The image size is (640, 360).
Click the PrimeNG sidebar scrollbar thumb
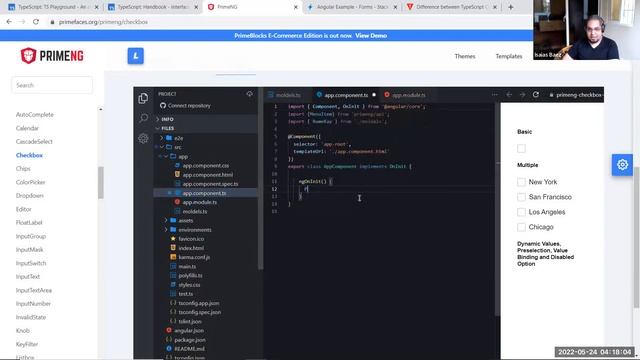(x=100, y=183)
